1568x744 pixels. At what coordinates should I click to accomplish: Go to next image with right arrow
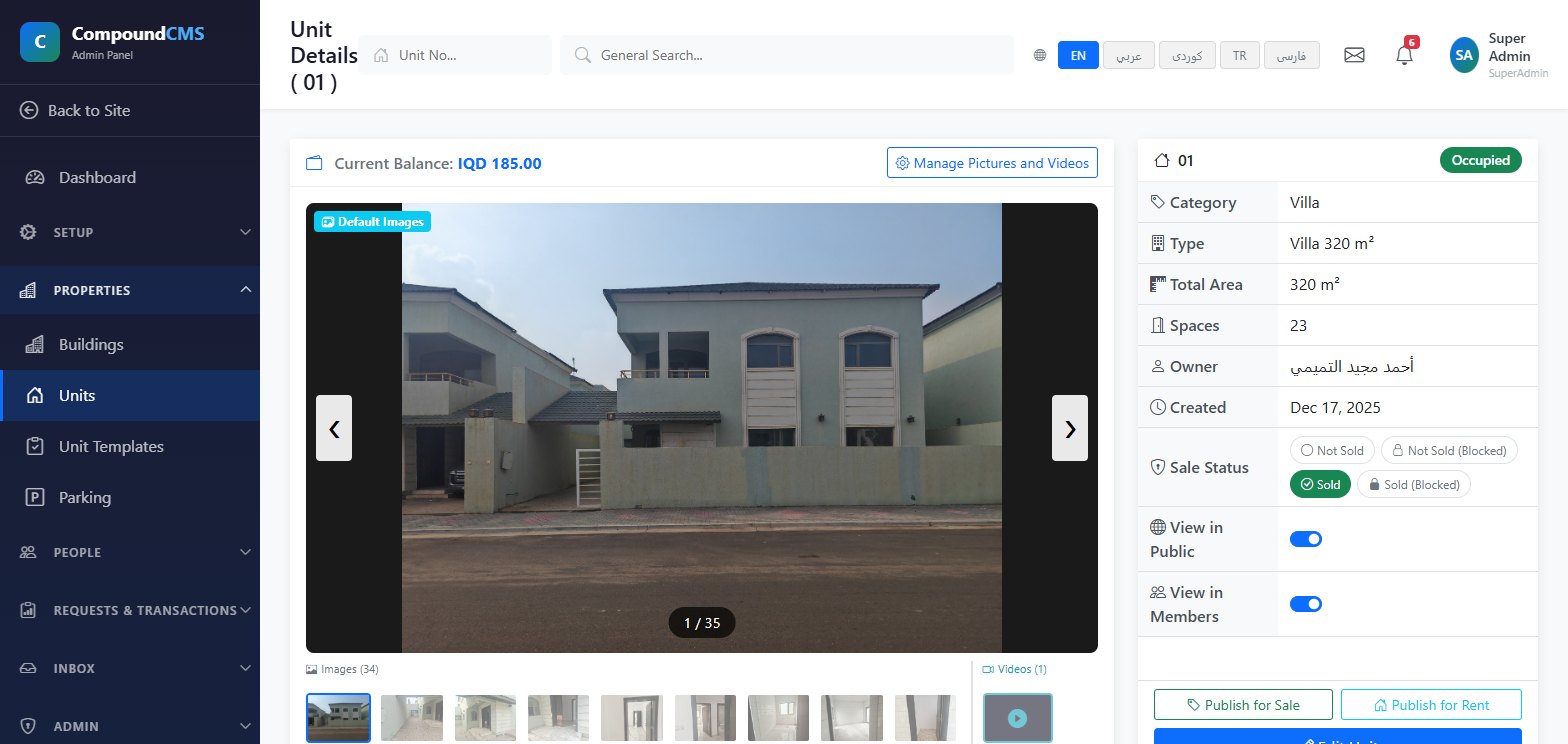click(x=1070, y=428)
